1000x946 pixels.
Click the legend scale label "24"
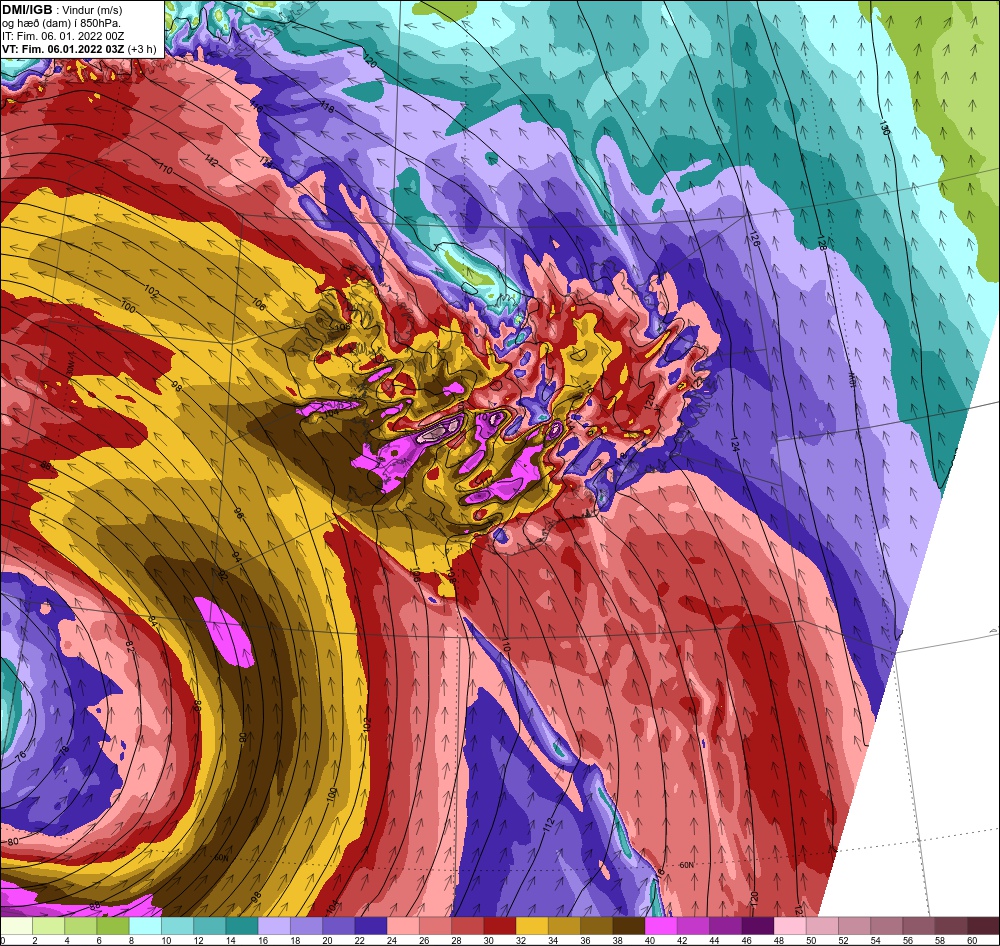pyautogui.click(x=392, y=940)
